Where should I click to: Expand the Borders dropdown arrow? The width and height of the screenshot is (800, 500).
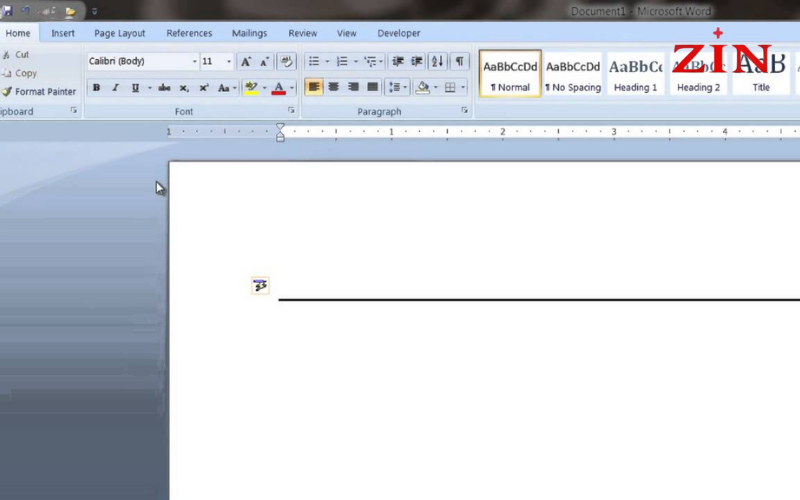(463, 87)
